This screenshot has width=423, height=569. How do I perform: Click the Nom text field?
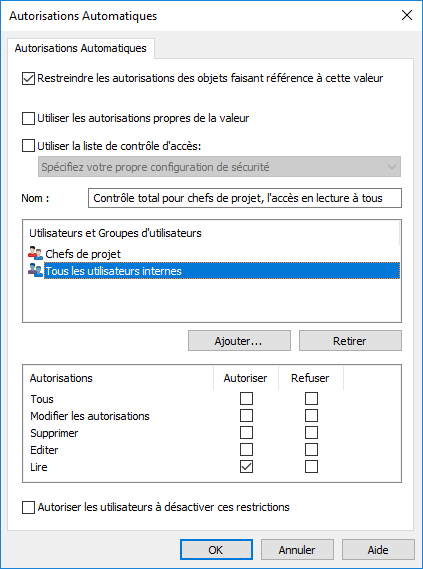pos(245,198)
